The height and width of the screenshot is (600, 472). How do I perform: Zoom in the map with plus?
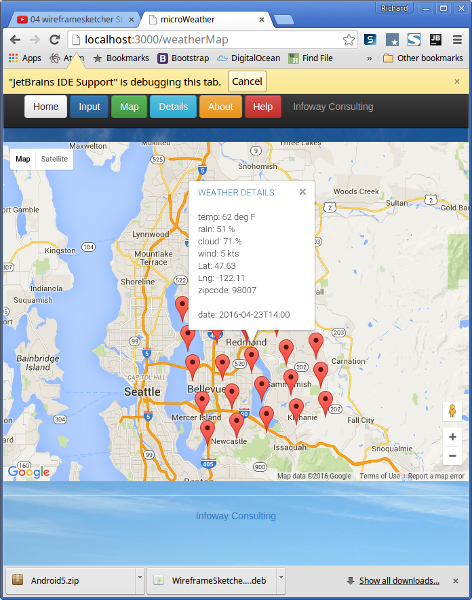pyautogui.click(x=452, y=437)
